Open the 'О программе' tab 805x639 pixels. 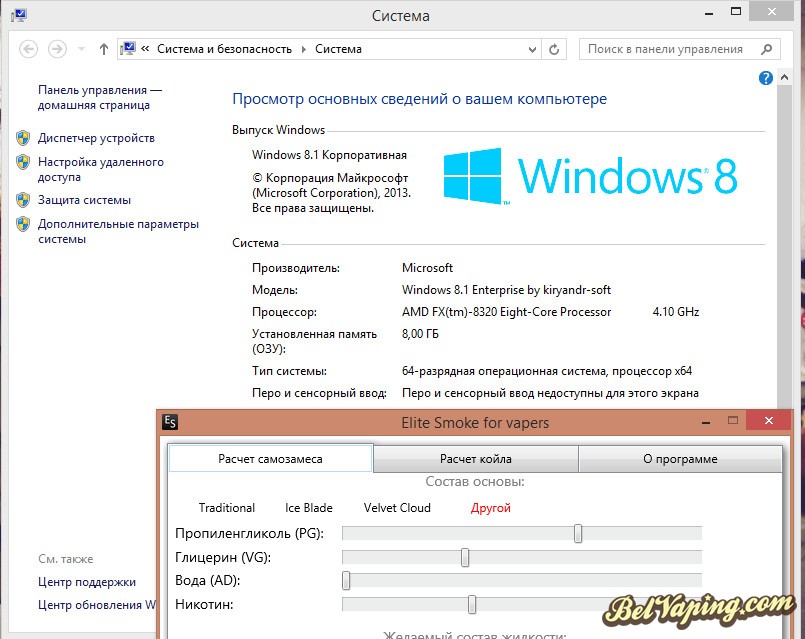point(680,458)
